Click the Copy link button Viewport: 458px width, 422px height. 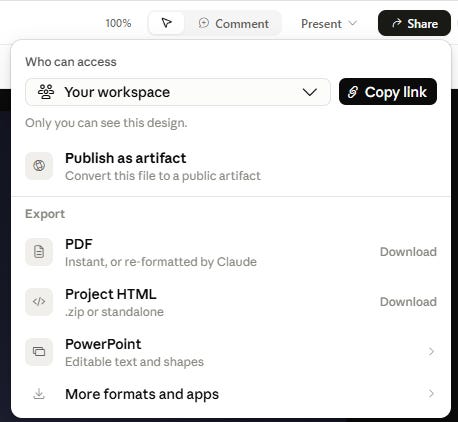388,92
